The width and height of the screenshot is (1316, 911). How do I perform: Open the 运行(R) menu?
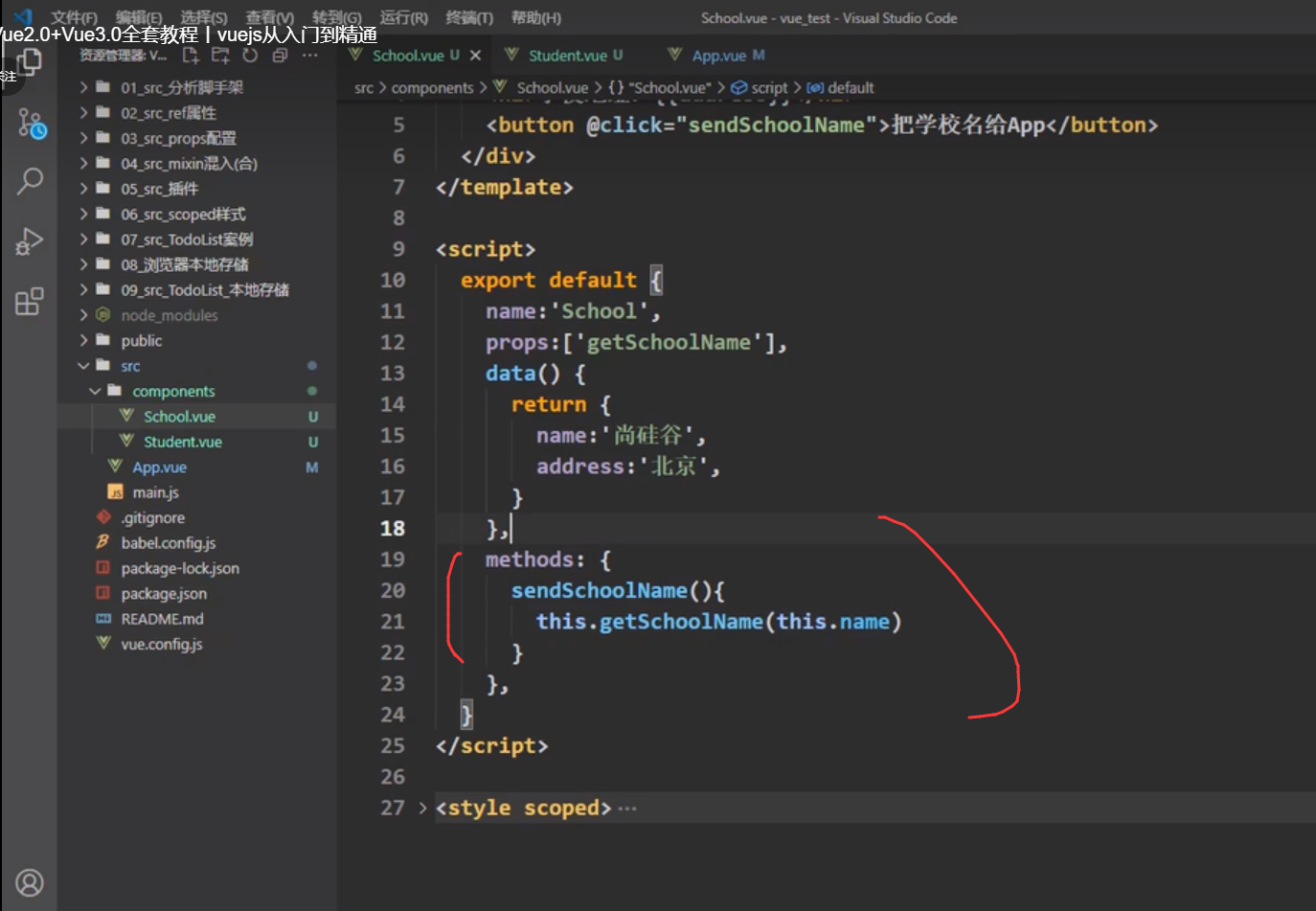pyautogui.click(x=403, y=18)
